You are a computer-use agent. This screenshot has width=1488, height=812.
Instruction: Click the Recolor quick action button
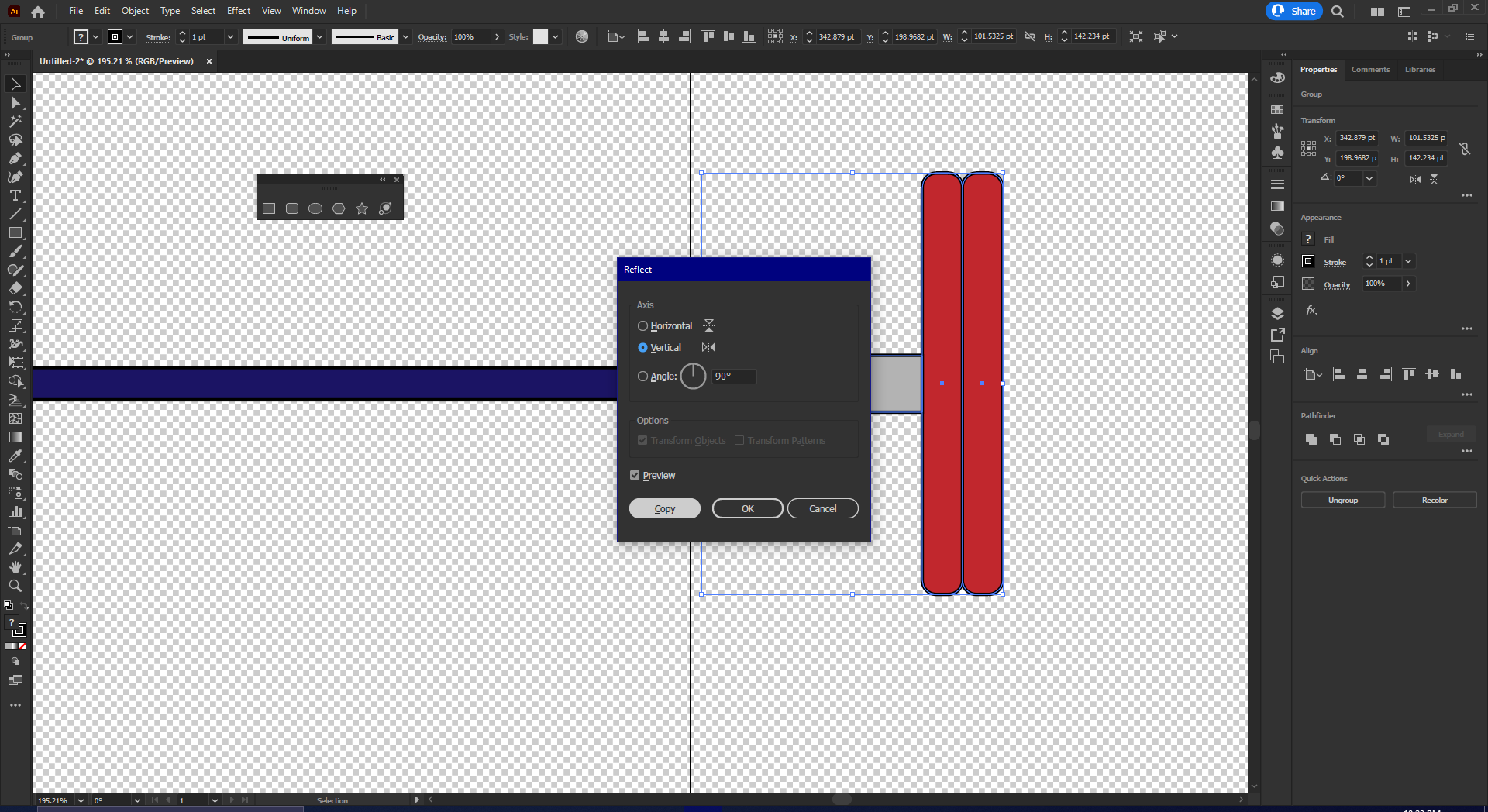(1434, 500)
